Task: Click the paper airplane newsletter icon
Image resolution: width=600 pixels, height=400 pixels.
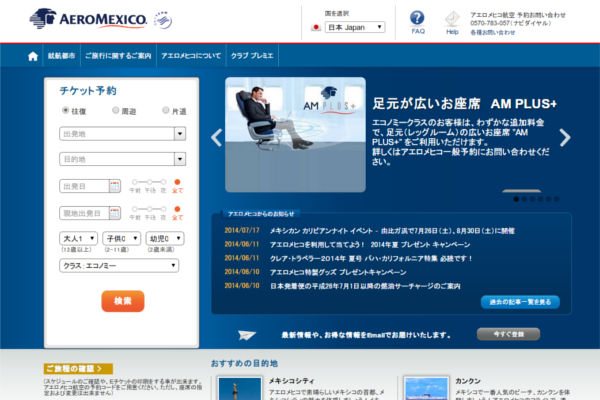Action: pos(246,335)
